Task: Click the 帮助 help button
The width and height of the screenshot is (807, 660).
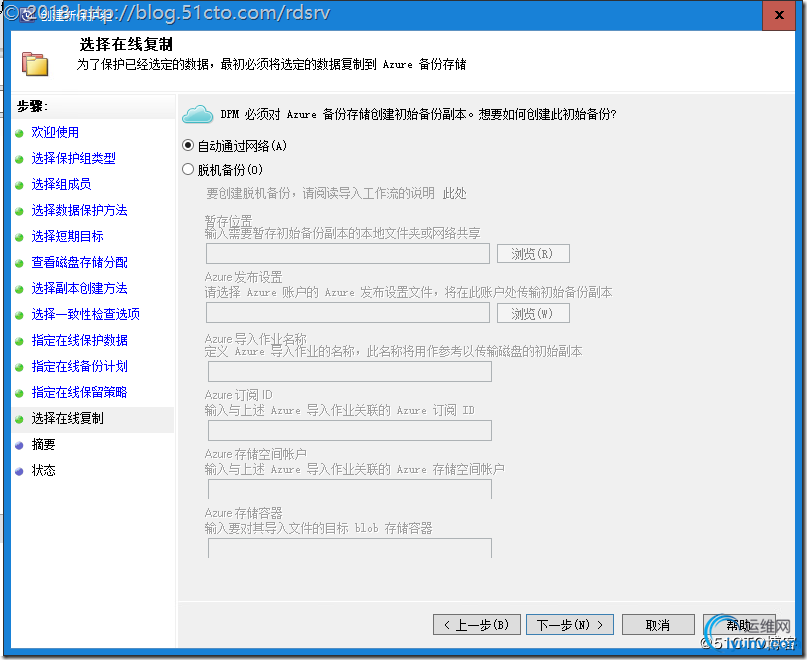Action: 739,624
